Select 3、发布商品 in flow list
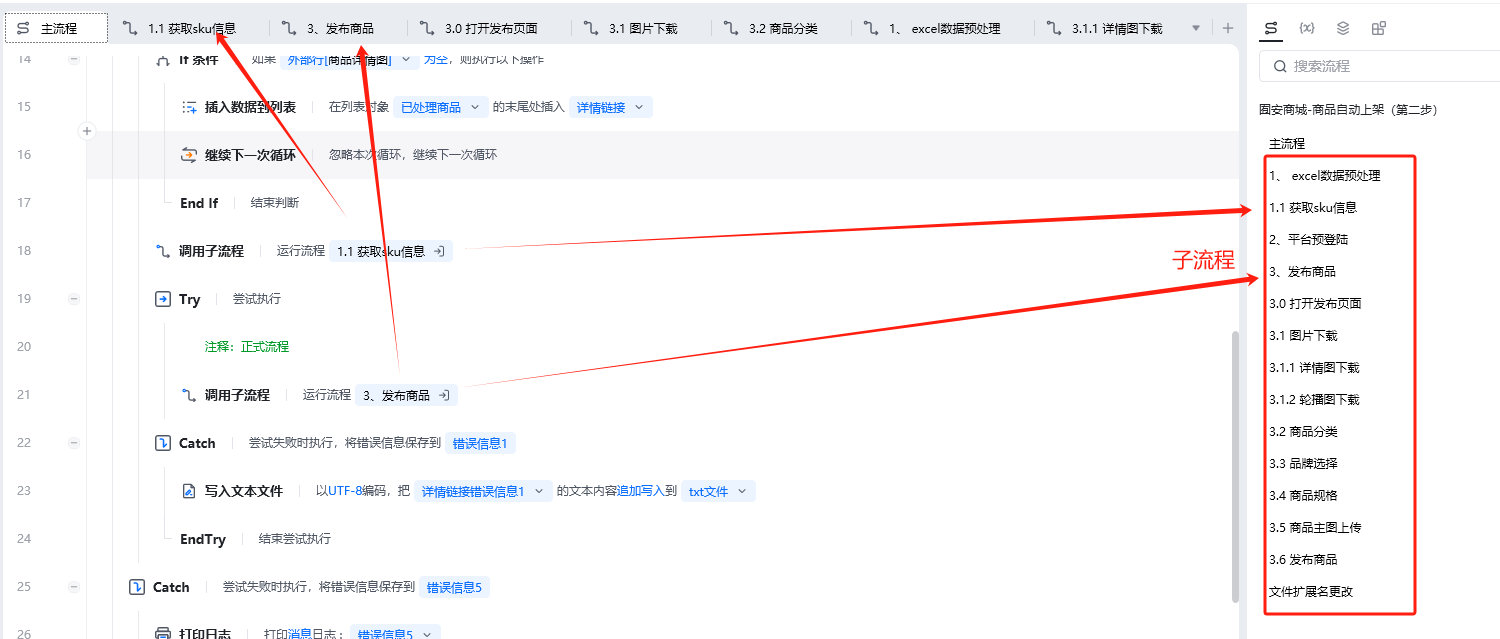The image size is (1500, 639). coord(1302,271)
